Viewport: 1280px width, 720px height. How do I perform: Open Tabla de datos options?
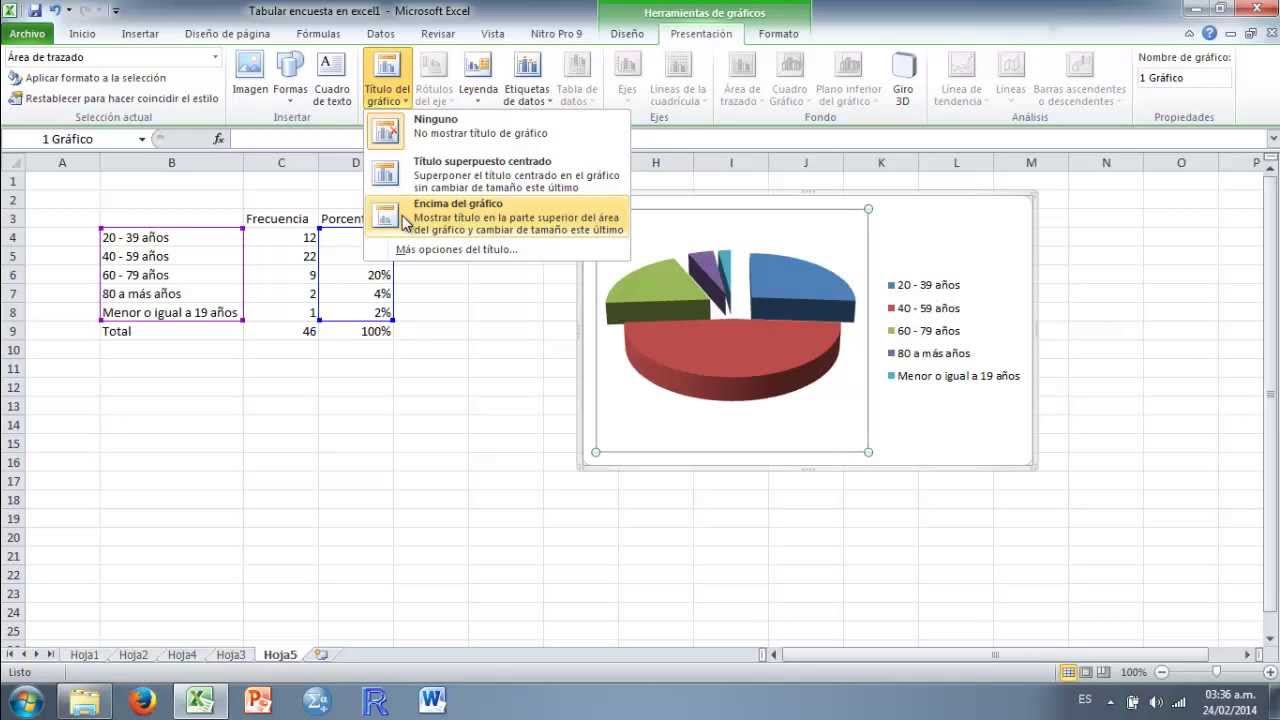(577, 78)
